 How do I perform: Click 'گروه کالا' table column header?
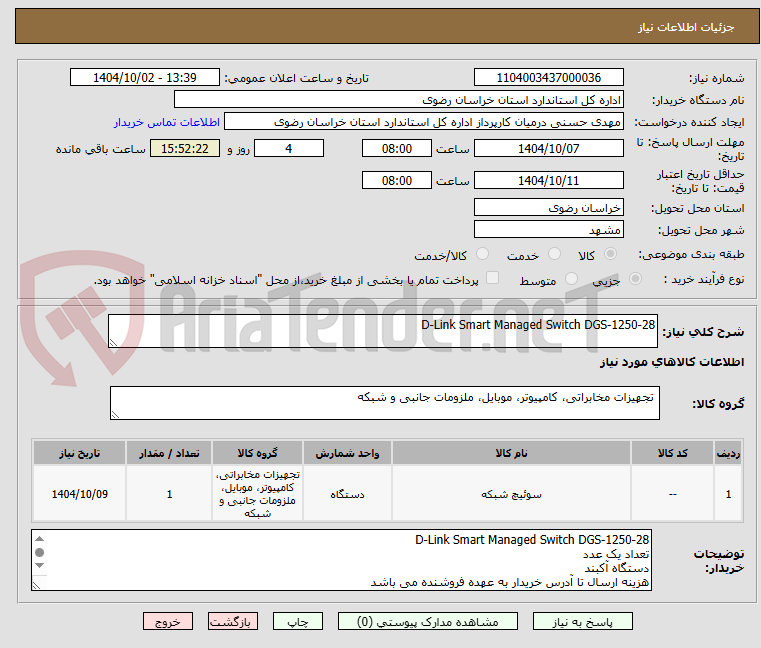pos(257,453)
